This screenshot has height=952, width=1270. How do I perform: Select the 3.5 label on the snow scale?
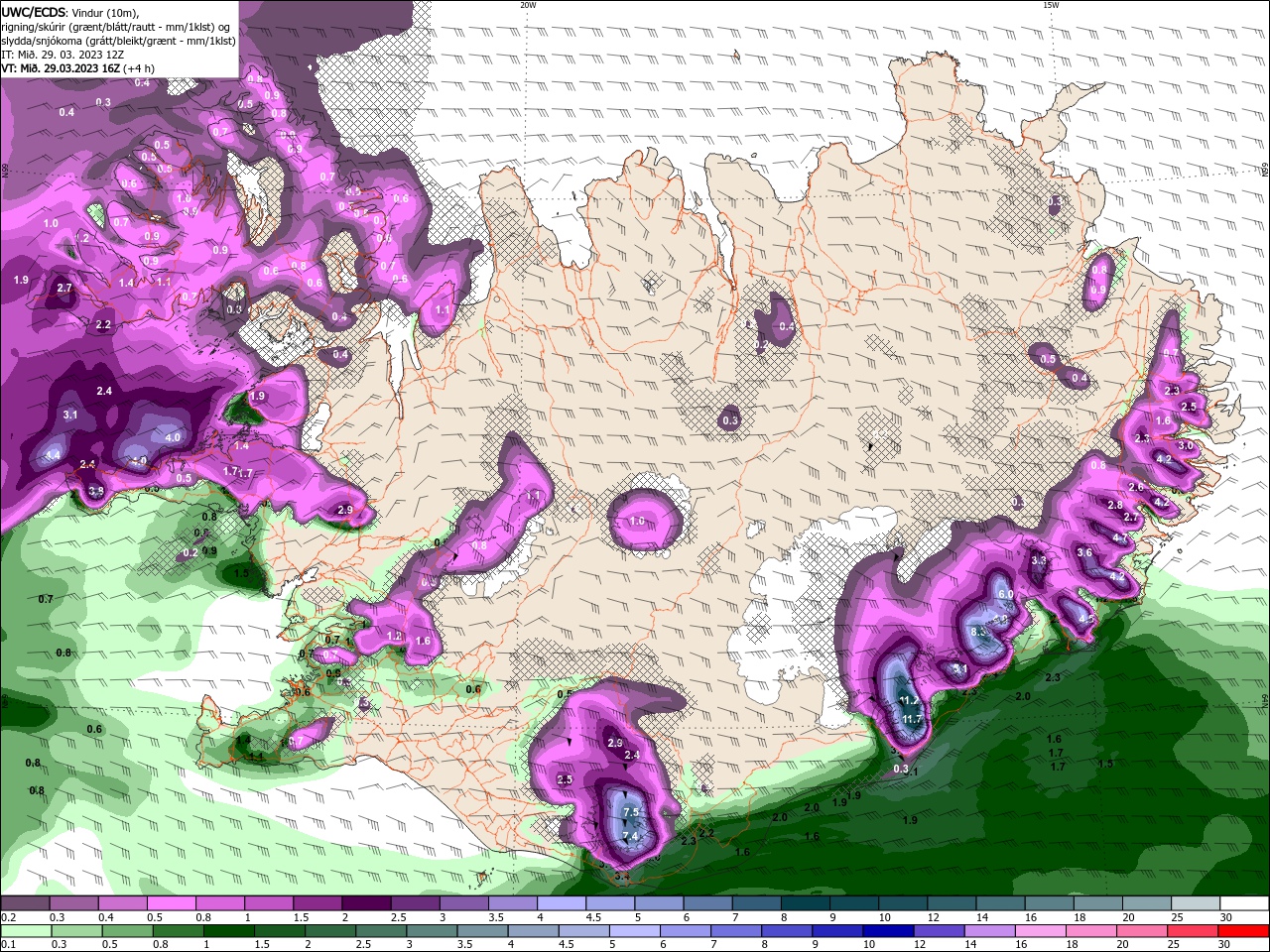tap(495, 917)
